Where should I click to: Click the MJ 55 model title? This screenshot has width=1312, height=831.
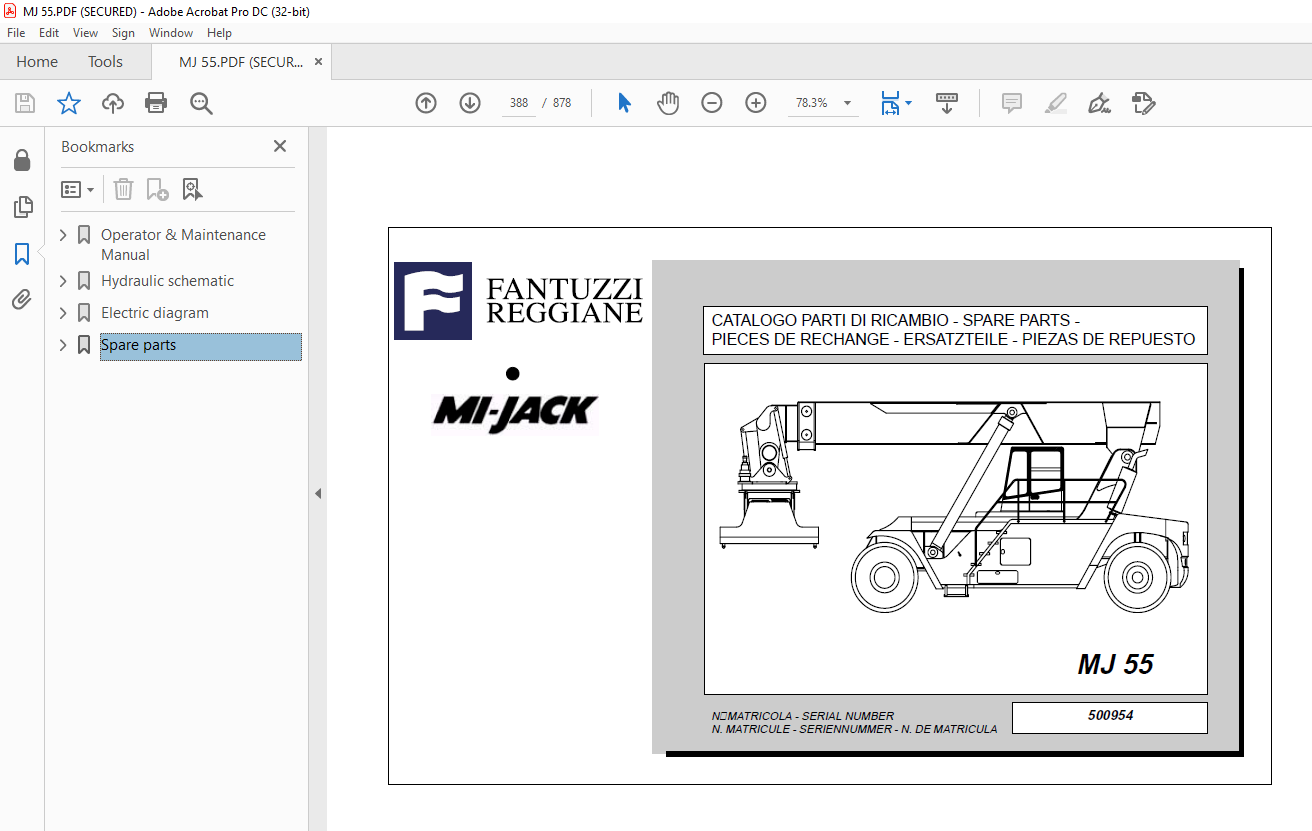point(1116,665)
